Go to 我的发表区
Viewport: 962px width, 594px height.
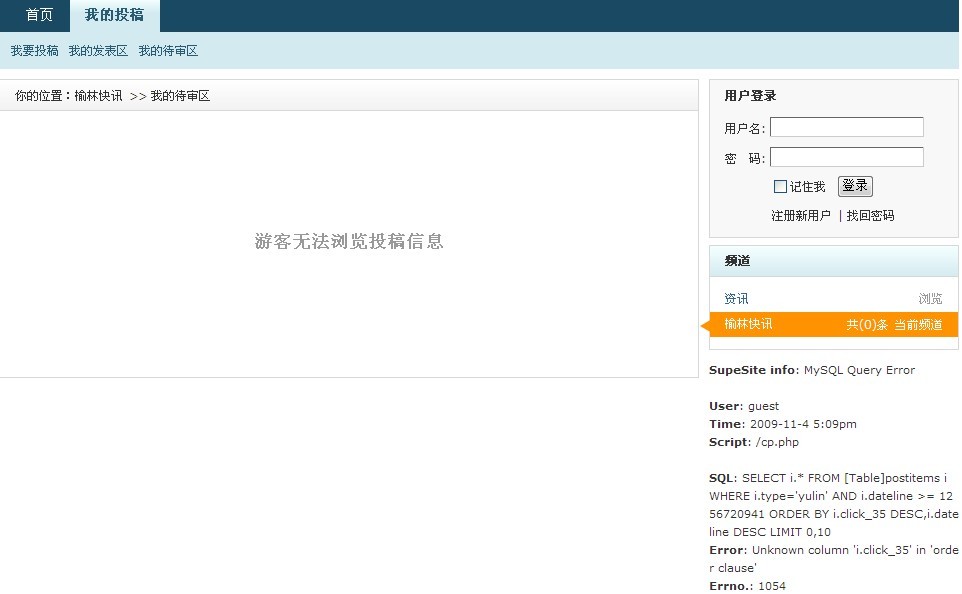tap(98, 51)
